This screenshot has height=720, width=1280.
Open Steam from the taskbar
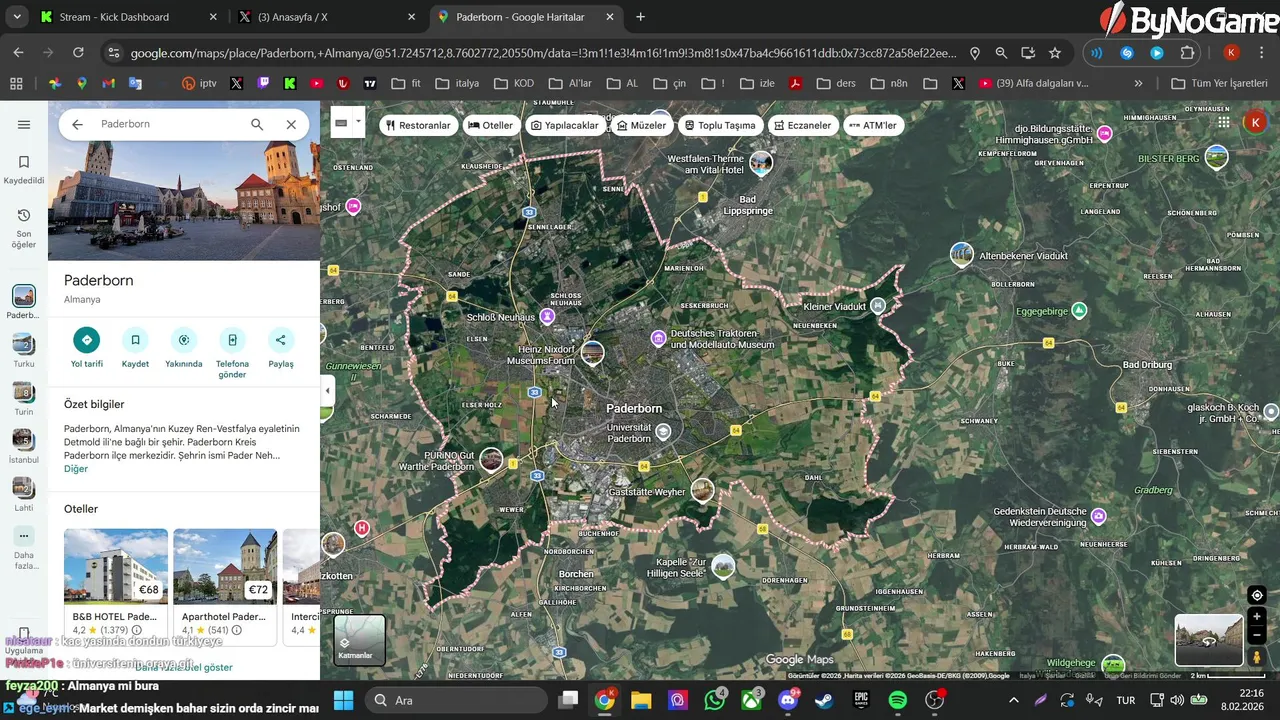tap(824, 700)
